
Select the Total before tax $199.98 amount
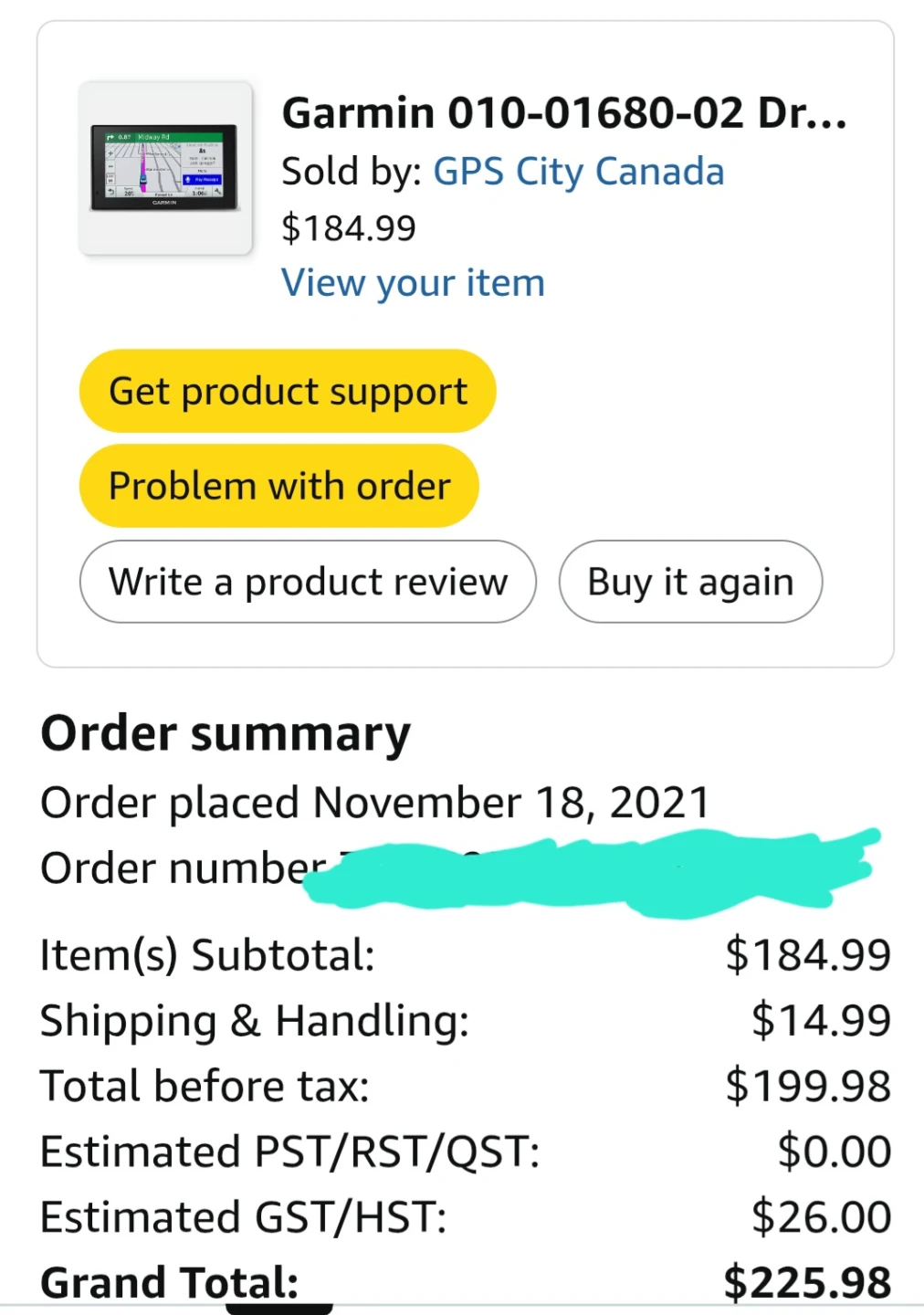point(808,1086)
